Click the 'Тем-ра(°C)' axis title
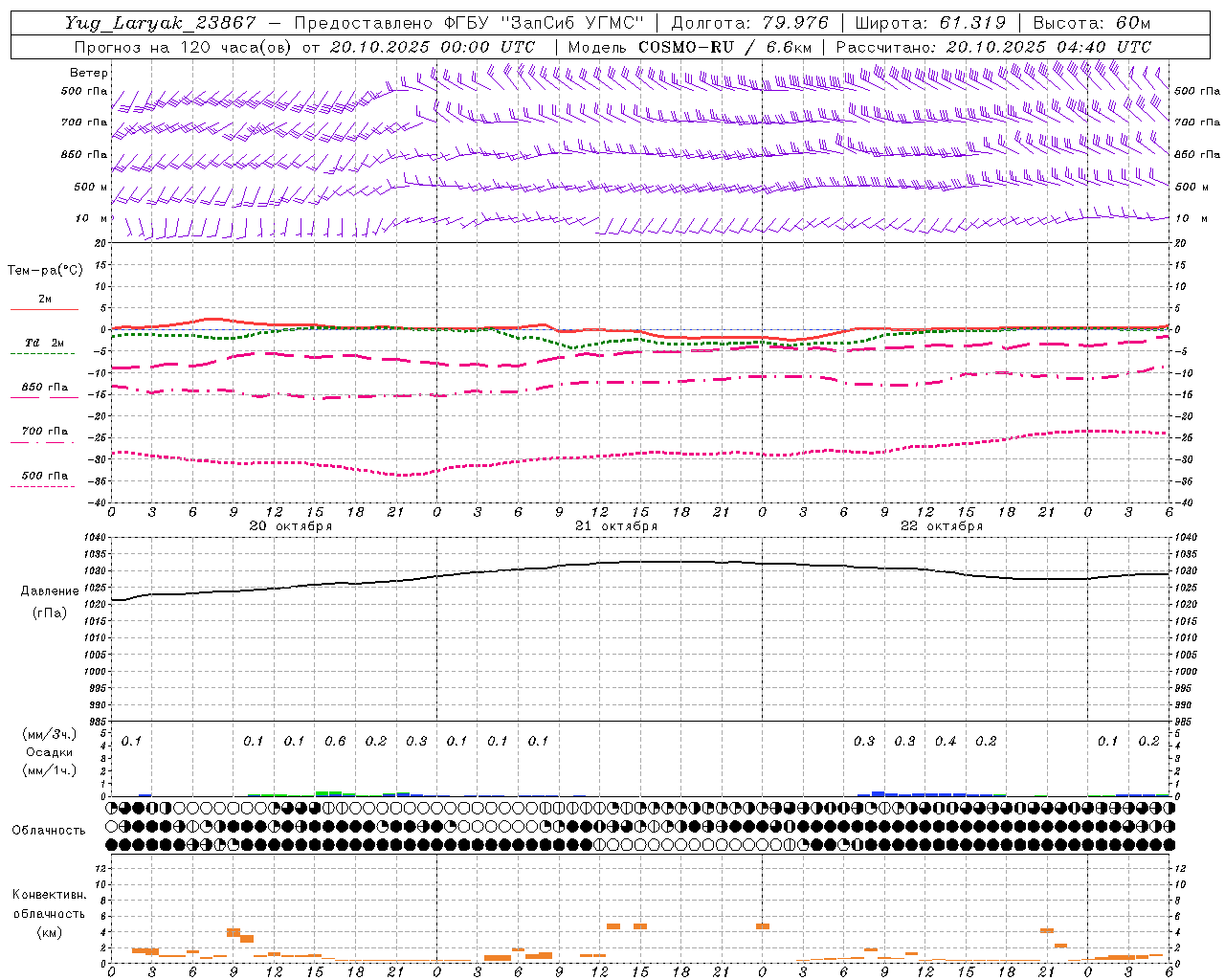The image size is (1225, 980). tap(45, 271)
